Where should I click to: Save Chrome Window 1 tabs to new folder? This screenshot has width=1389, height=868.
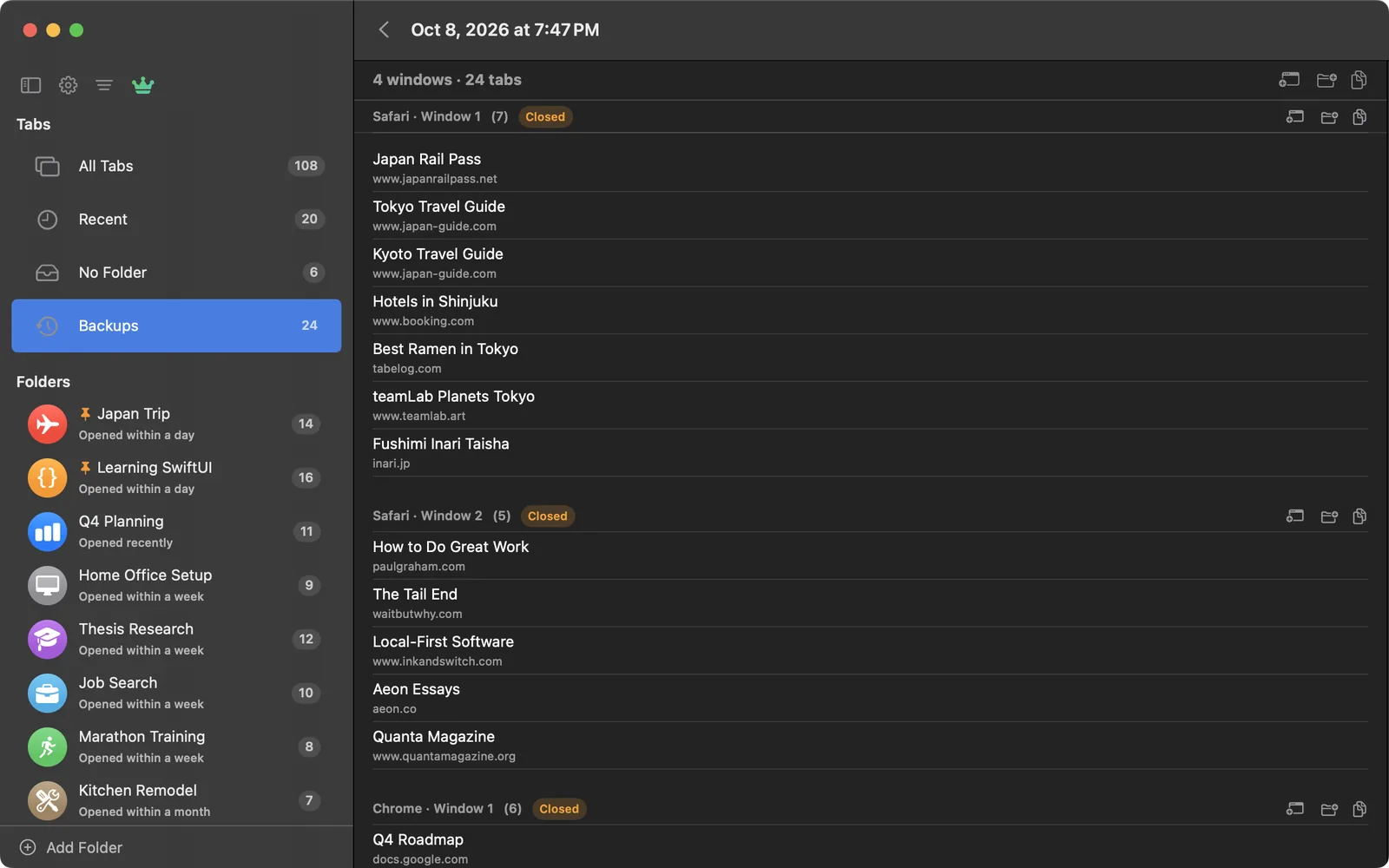[1329, 809]
